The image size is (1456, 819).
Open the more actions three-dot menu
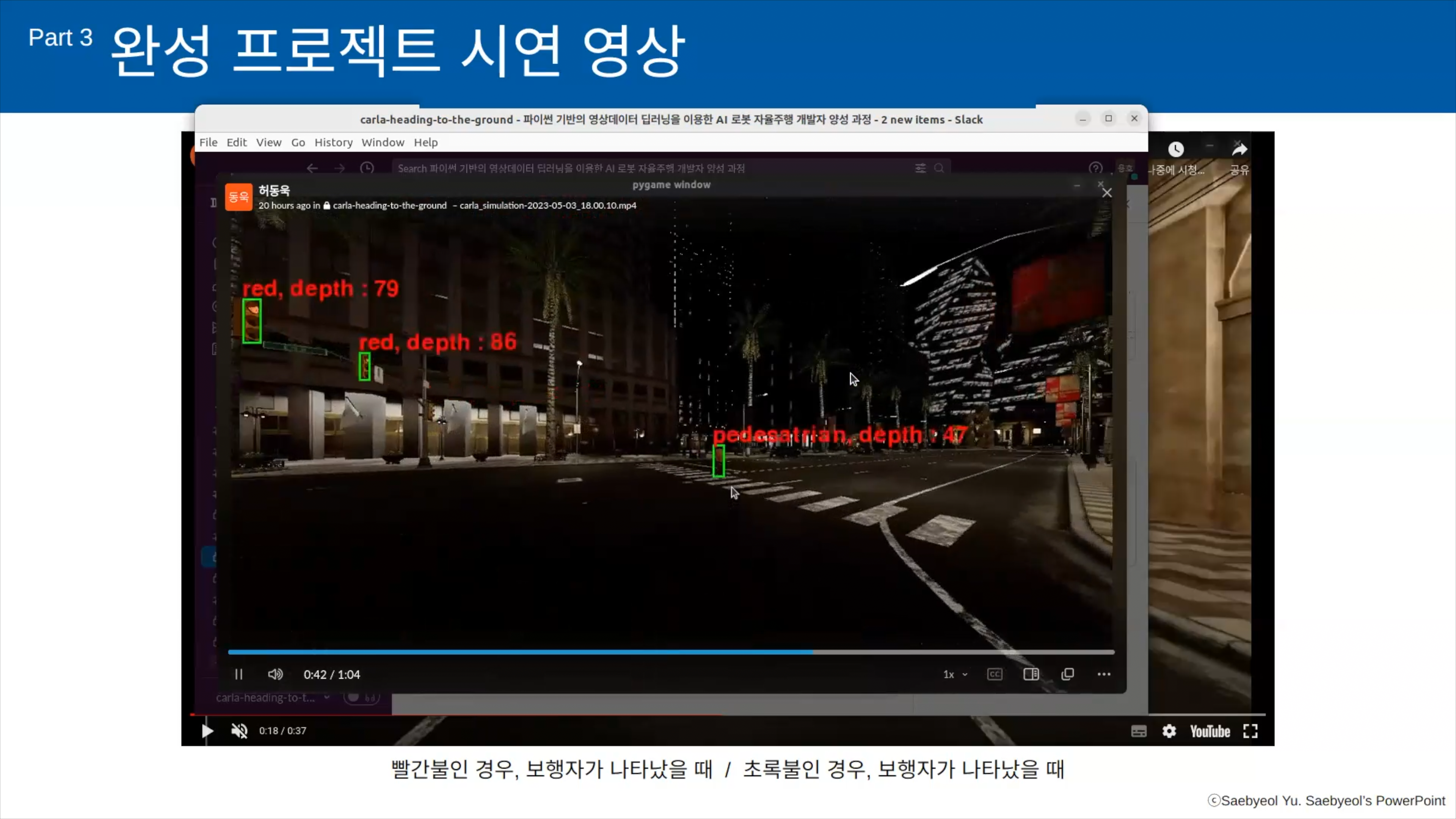(x=1103, y=674)
